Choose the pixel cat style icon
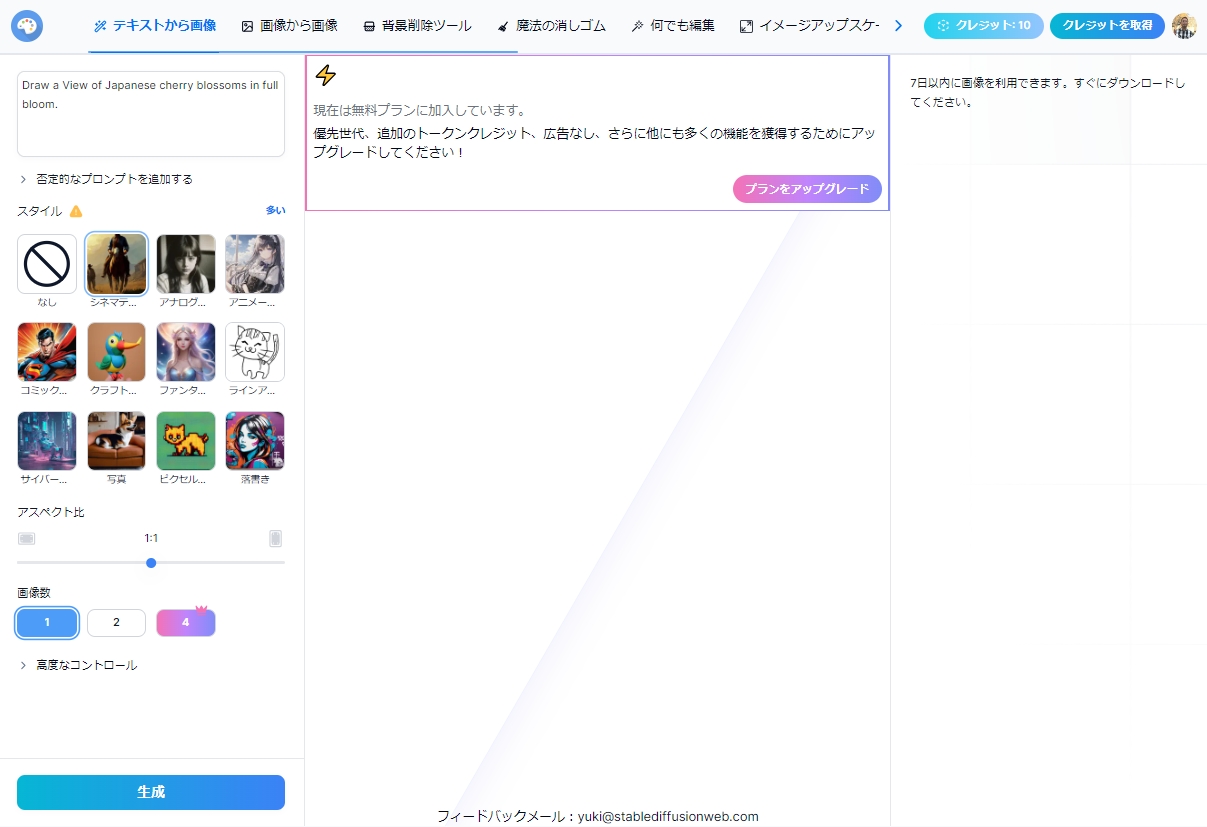 point(186,441)
